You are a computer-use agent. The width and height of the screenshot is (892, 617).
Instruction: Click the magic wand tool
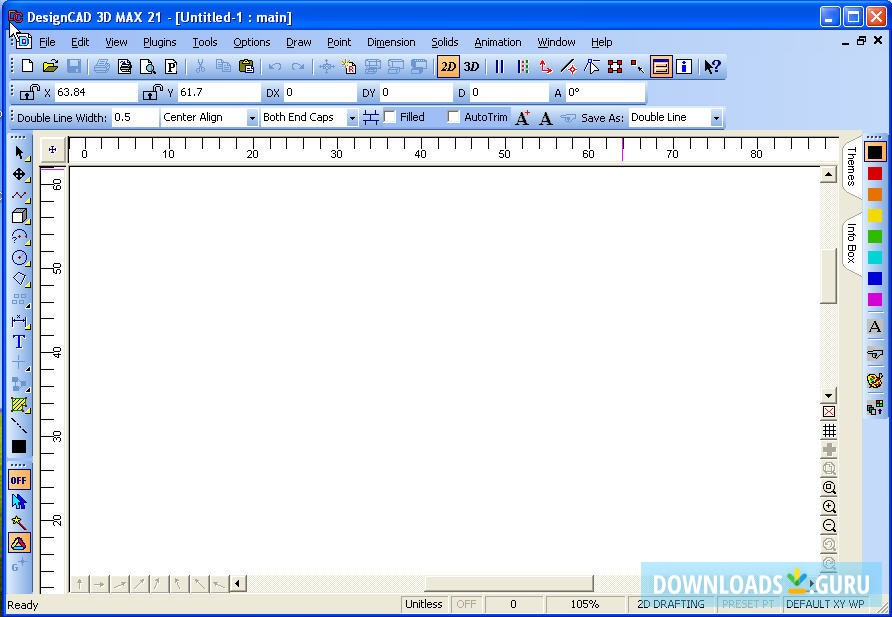click(x=19, y=522)
